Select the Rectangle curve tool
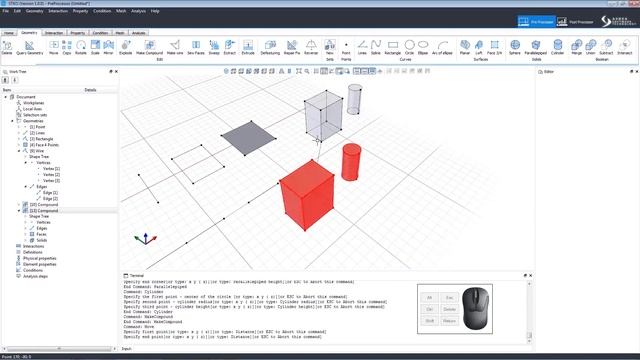 [393, 47]
